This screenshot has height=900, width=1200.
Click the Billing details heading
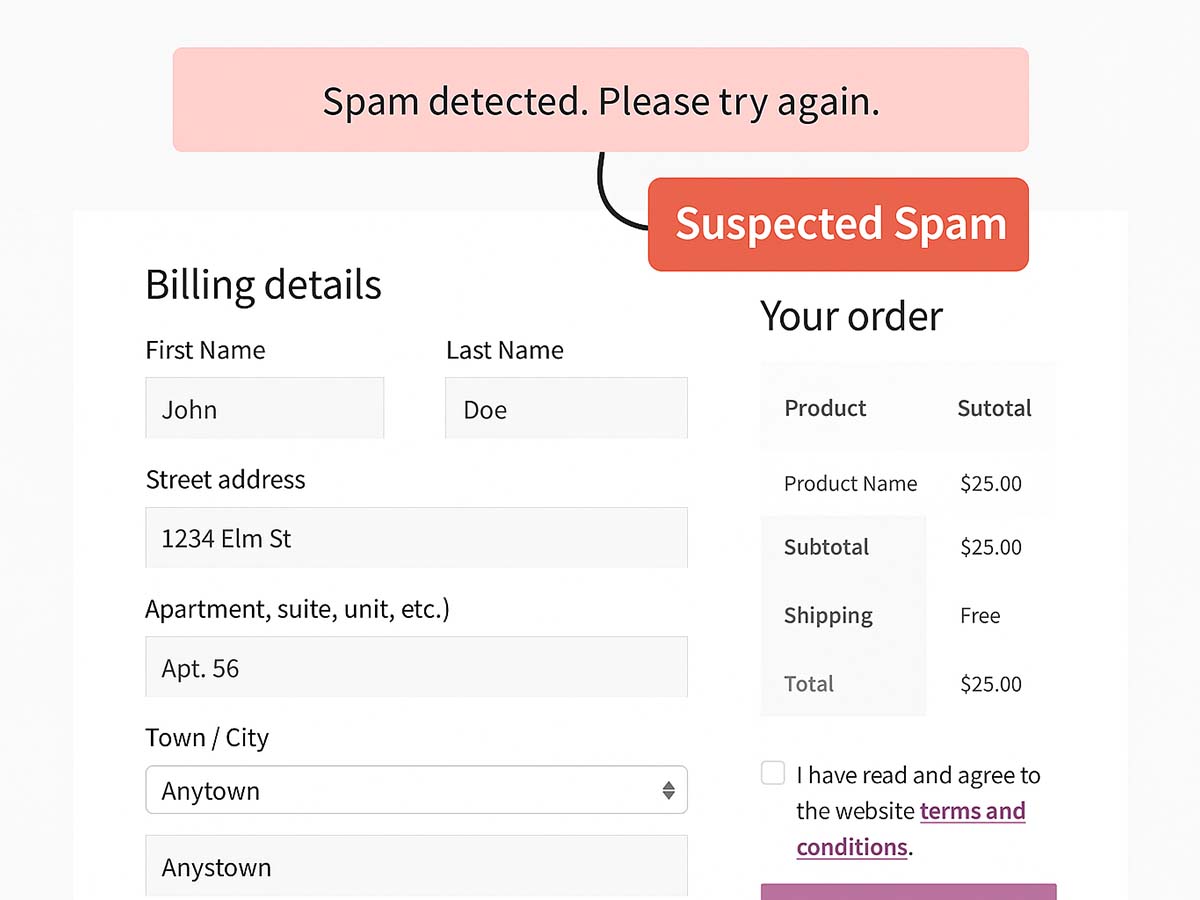pyautogui.click(x=263, y=285)
